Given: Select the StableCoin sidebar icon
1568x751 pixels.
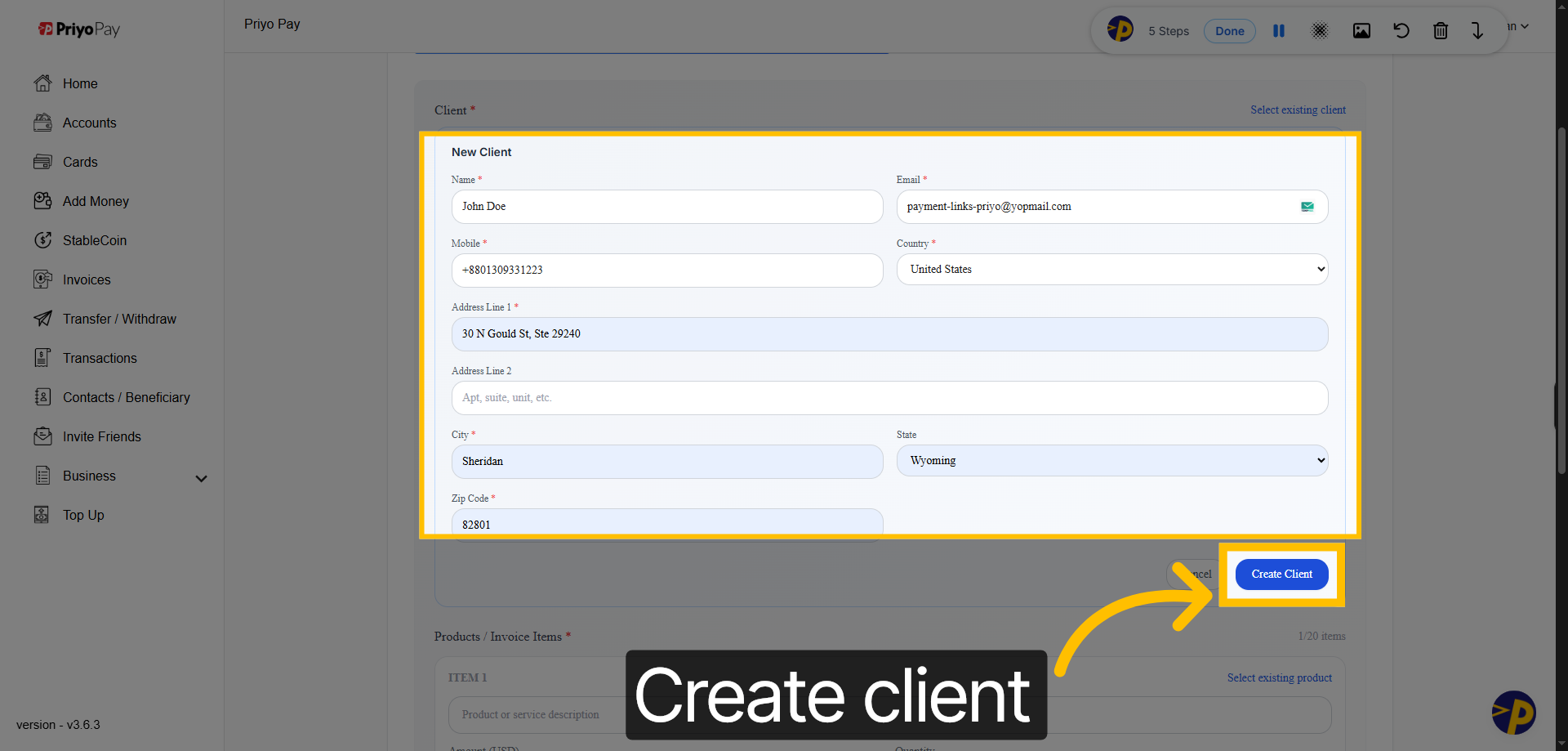Looking at the screenshot, I should (43, 240).
